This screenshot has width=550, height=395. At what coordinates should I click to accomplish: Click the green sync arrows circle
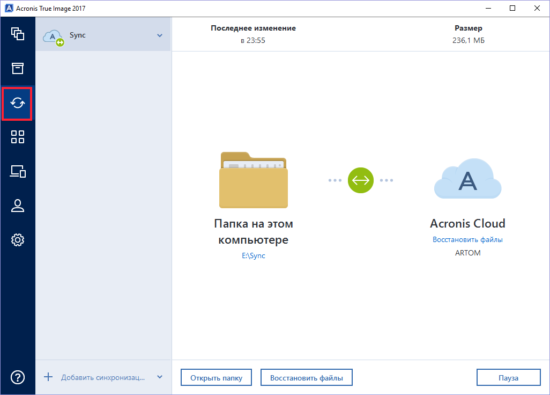pyautogui.click(x=361, y=180)
